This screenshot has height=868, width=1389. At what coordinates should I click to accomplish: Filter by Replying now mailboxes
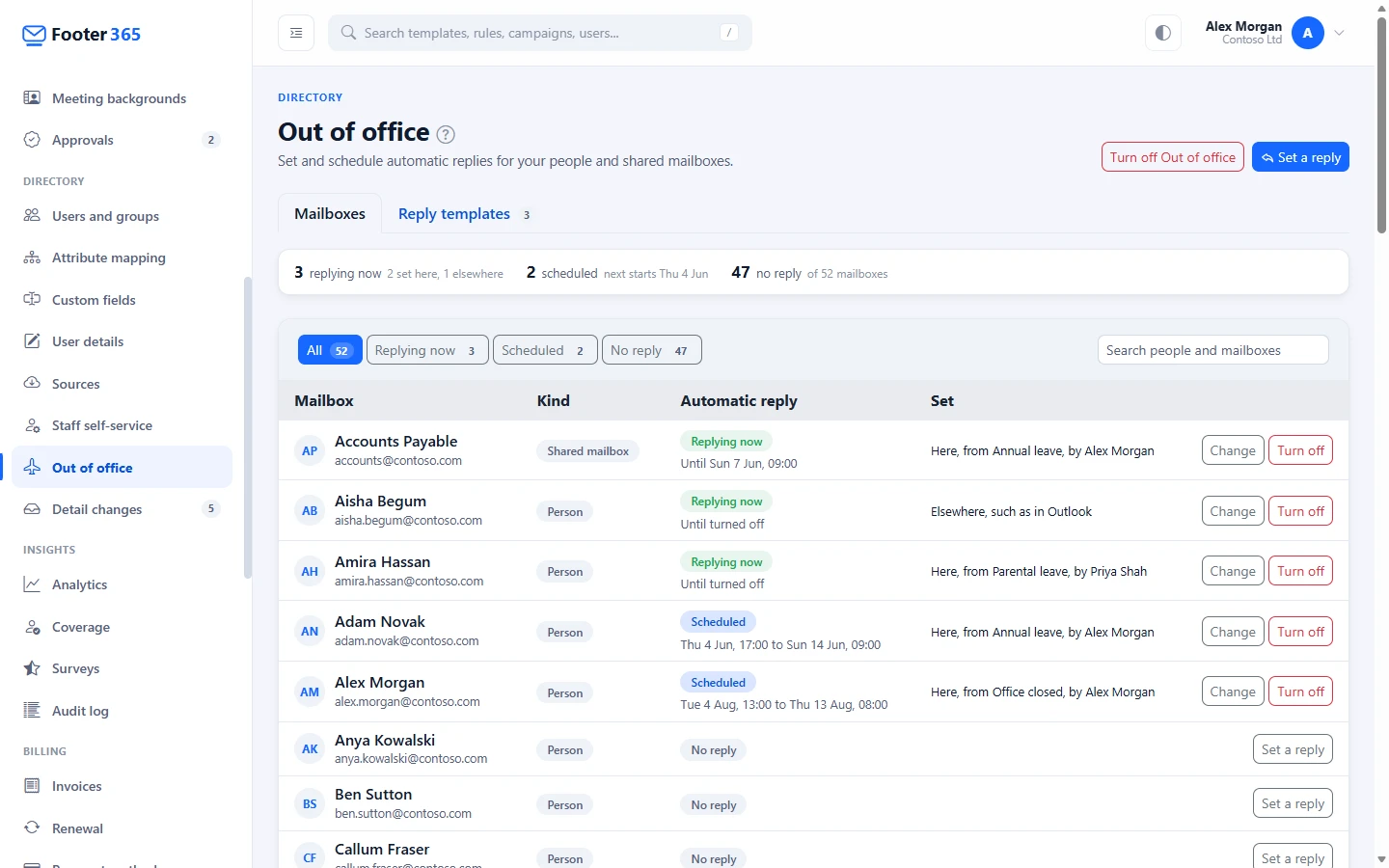[x=427, y=350]
